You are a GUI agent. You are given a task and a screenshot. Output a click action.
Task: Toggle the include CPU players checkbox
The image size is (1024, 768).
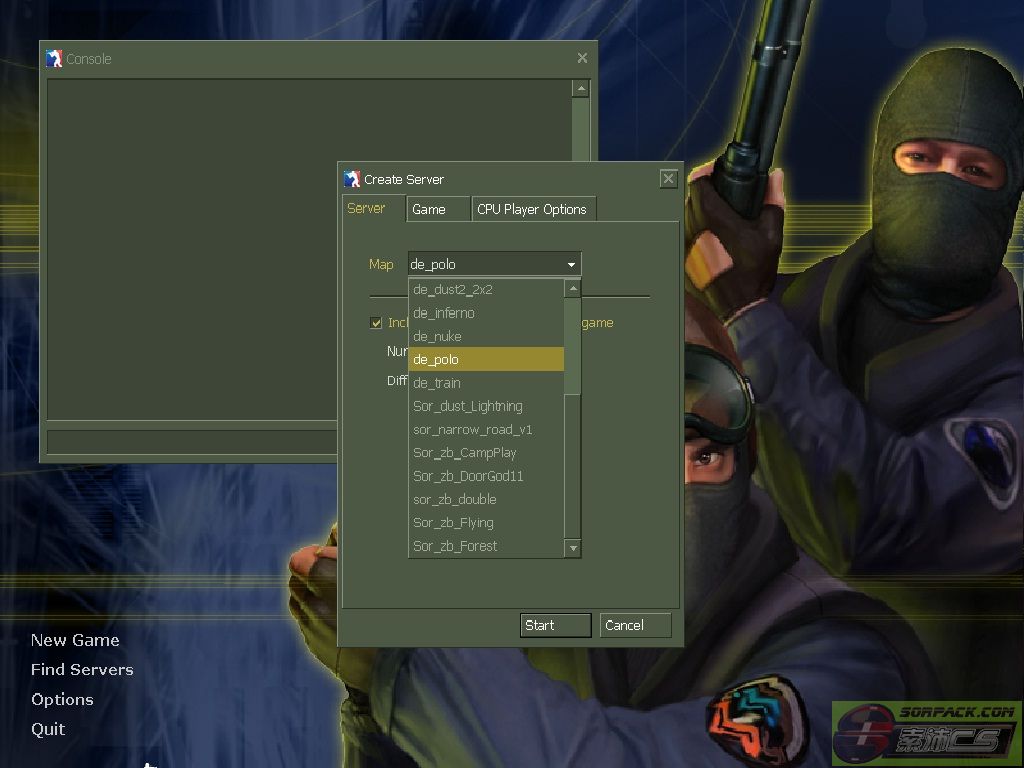coord(376,322)
